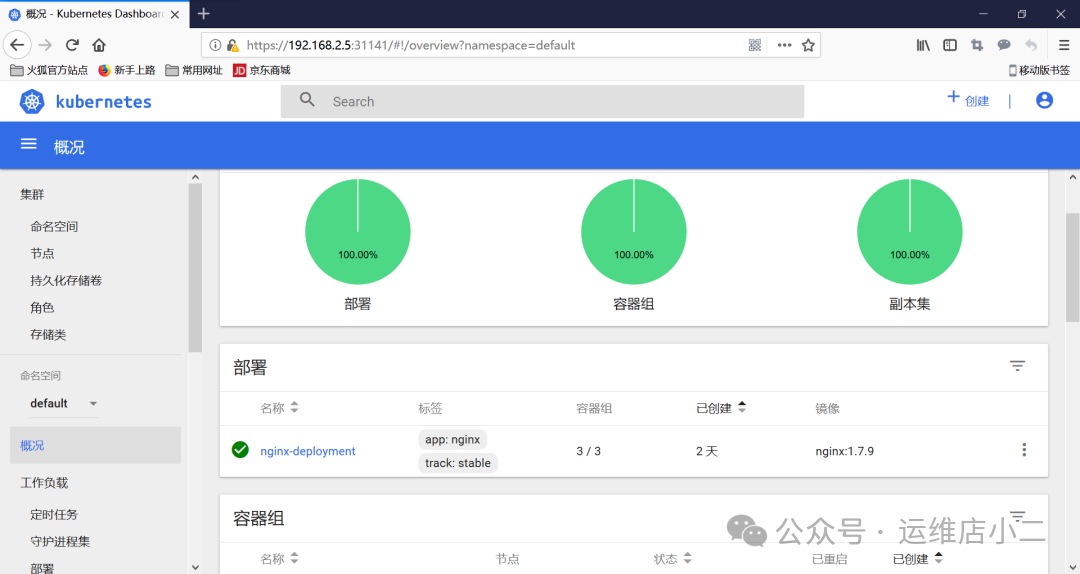Open the Firefox application menu

pyautogui.click(x=1064, y=45)
